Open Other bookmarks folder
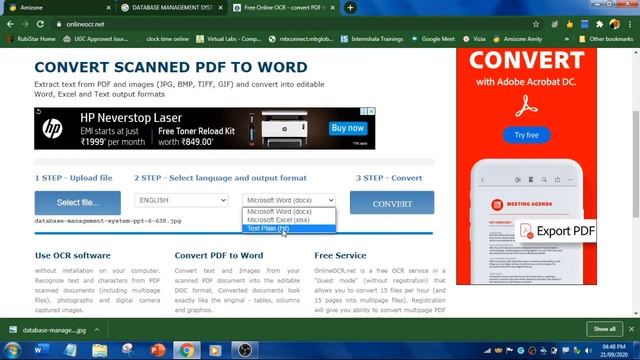This screenshot has width=640, height=360. tap(606, 39)
